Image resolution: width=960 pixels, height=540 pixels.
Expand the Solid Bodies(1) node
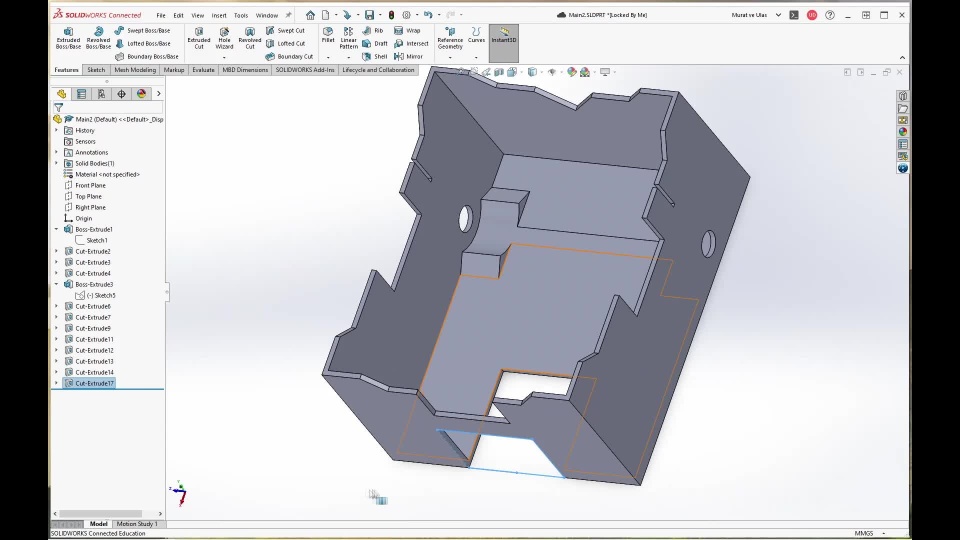[x=56, y=163]
